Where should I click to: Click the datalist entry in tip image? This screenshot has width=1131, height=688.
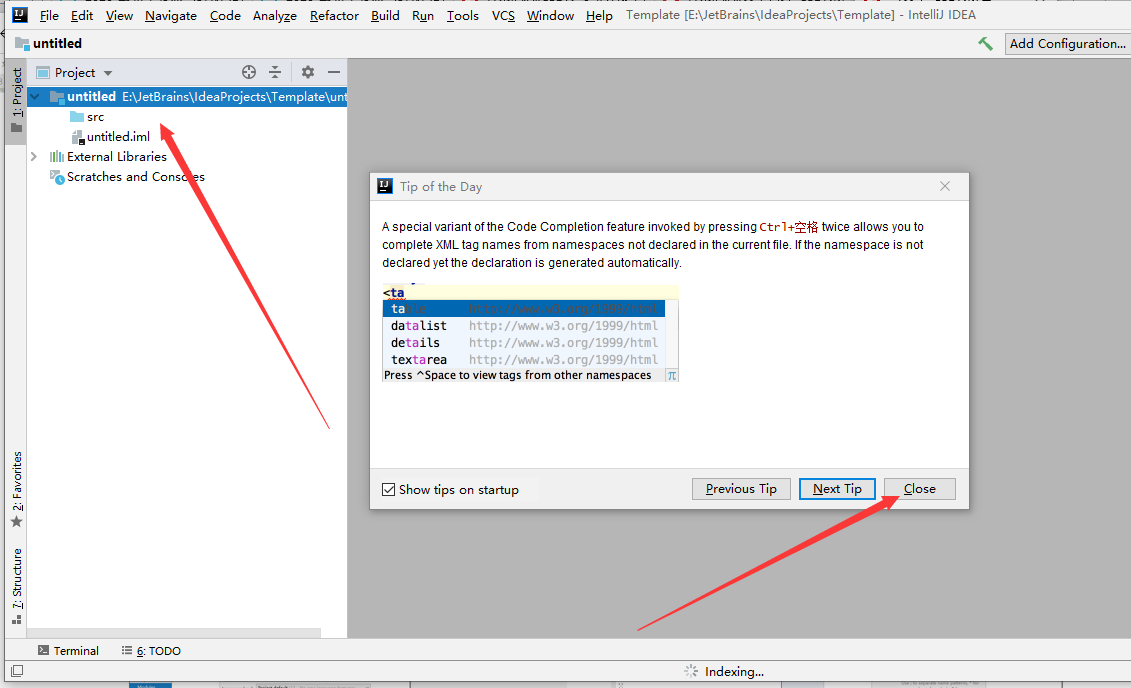click(418, 326)
